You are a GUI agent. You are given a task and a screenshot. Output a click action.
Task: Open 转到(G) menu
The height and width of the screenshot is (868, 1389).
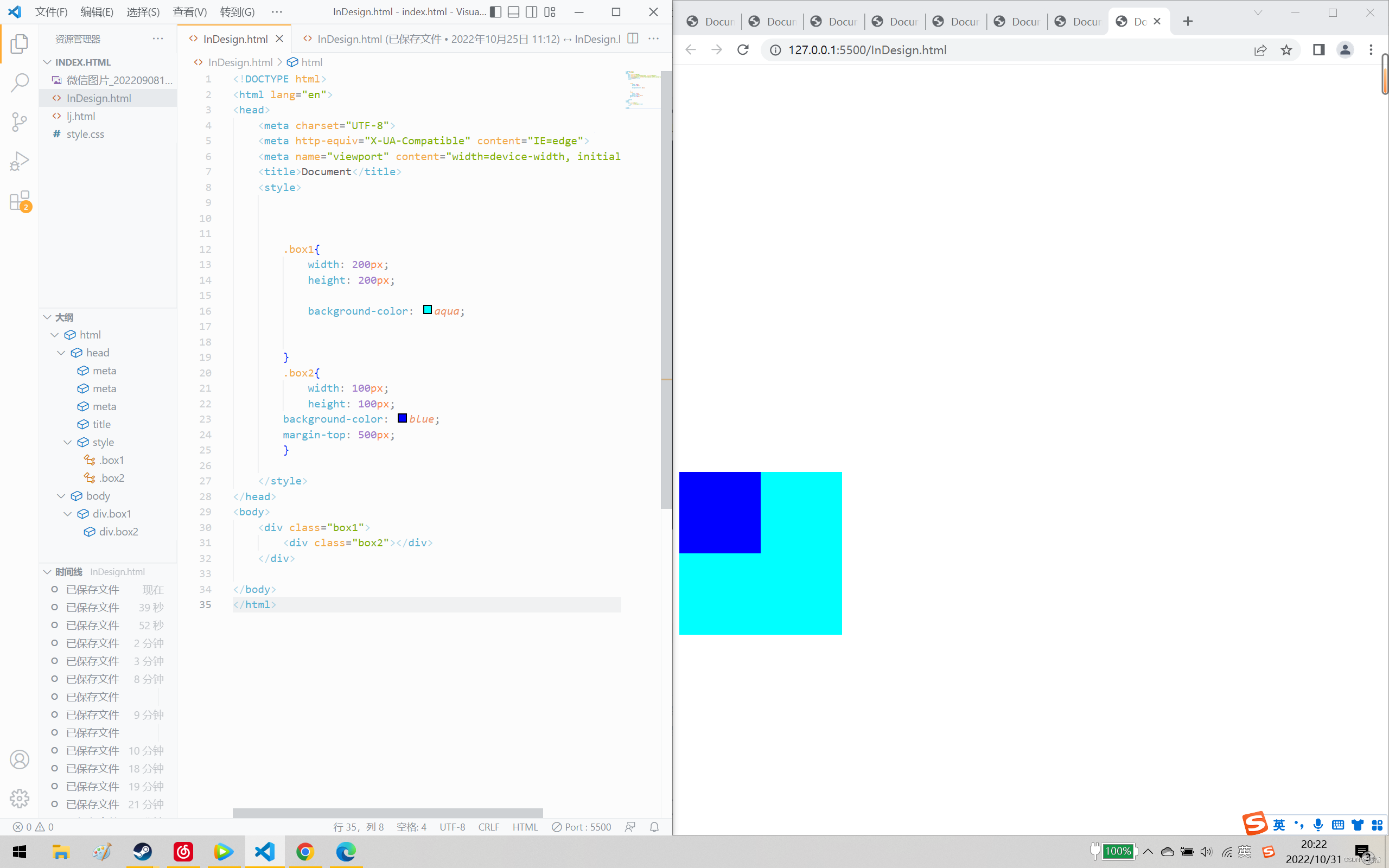tap(237, 12)
